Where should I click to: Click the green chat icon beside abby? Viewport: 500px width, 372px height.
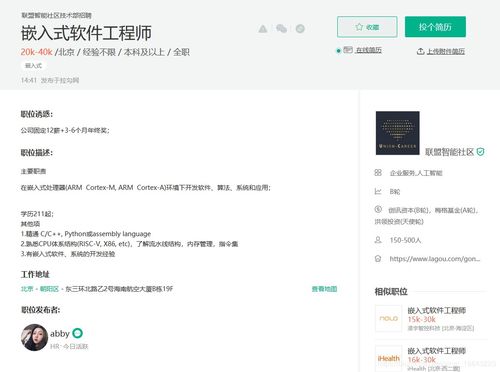click(77, 333)
